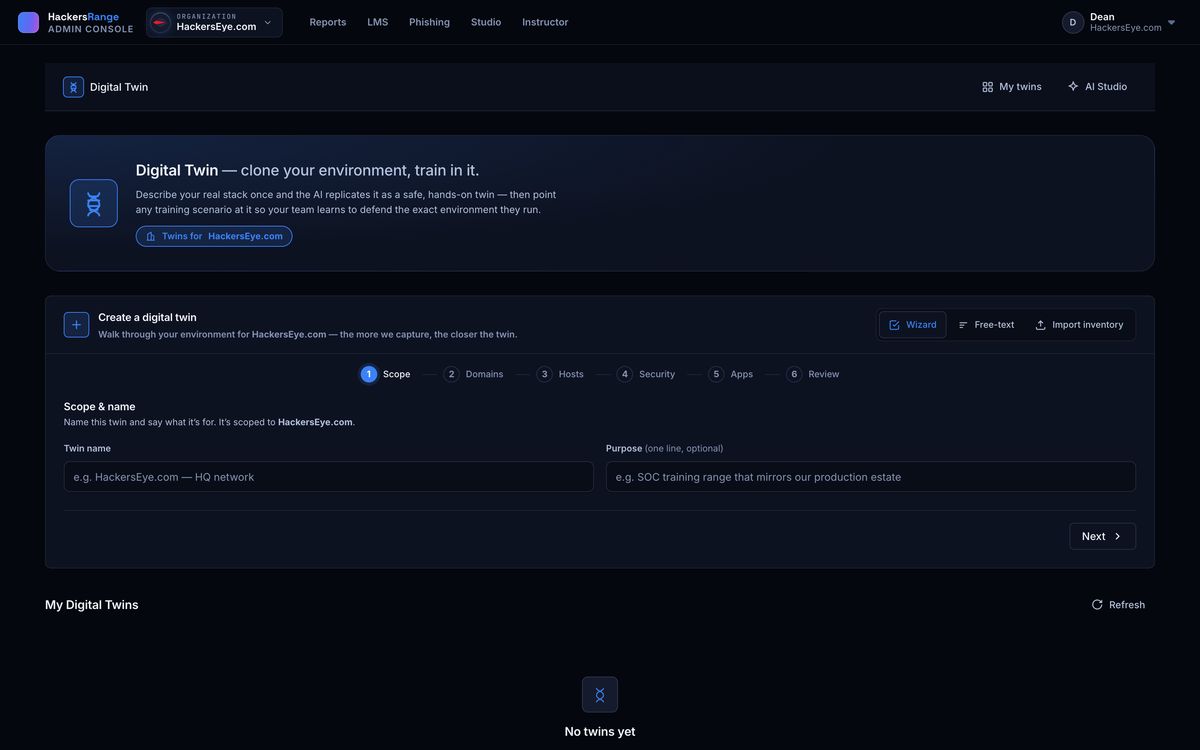
Task: Select the Wizard mode tab
Action: click(x=913, y=325)
